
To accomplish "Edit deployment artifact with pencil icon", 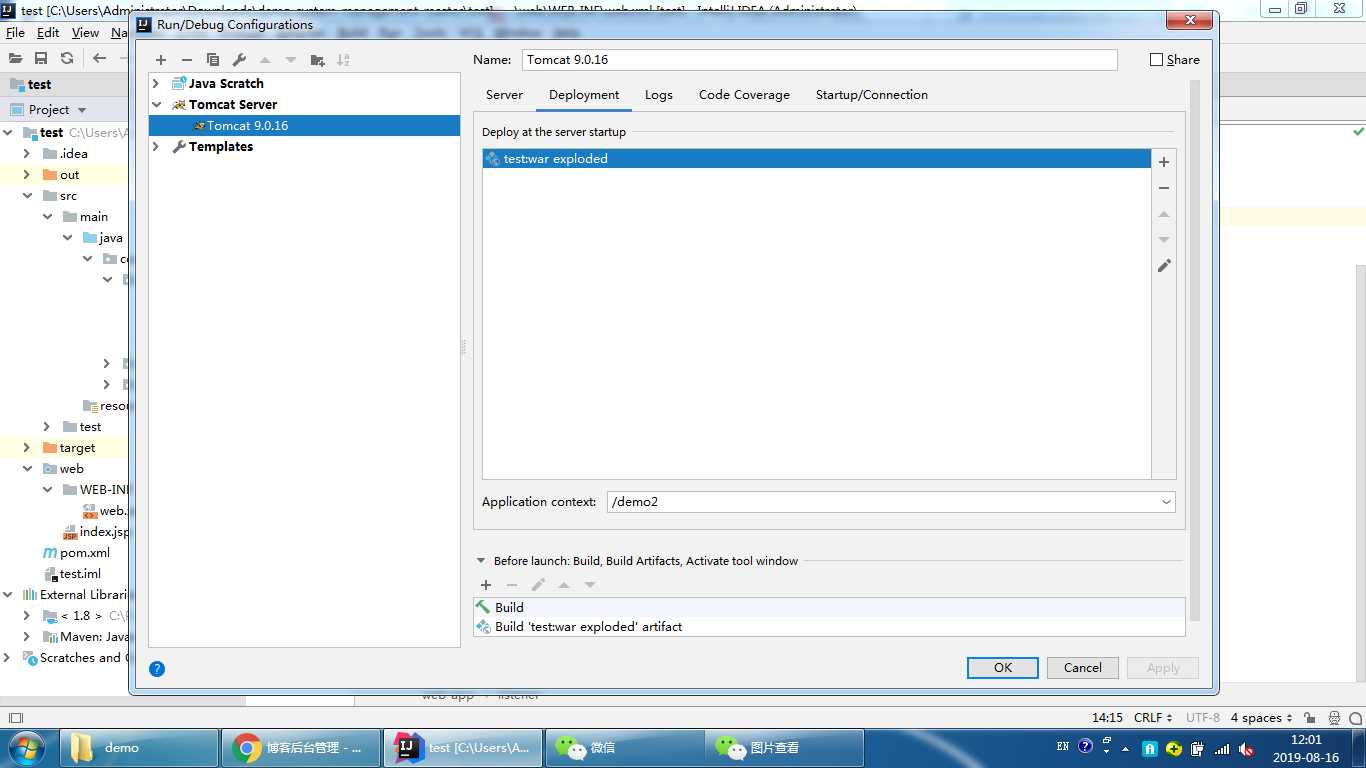I will [x=1164, y=266].
